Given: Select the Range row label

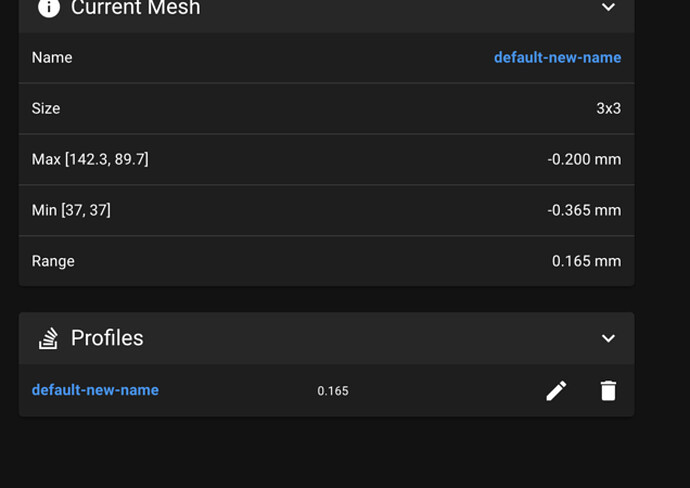Looking at the screenshot, I should tap(53, 261).
